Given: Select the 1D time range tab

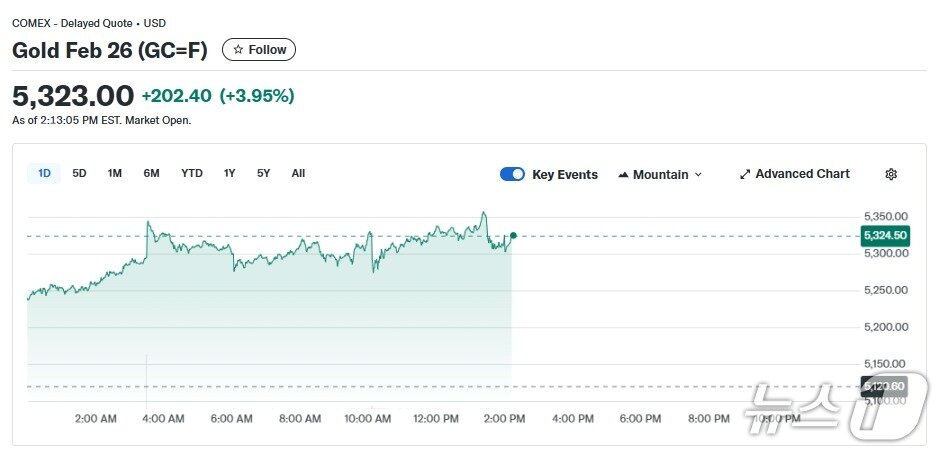Looking at the screenshot, I should coord(44,174).
